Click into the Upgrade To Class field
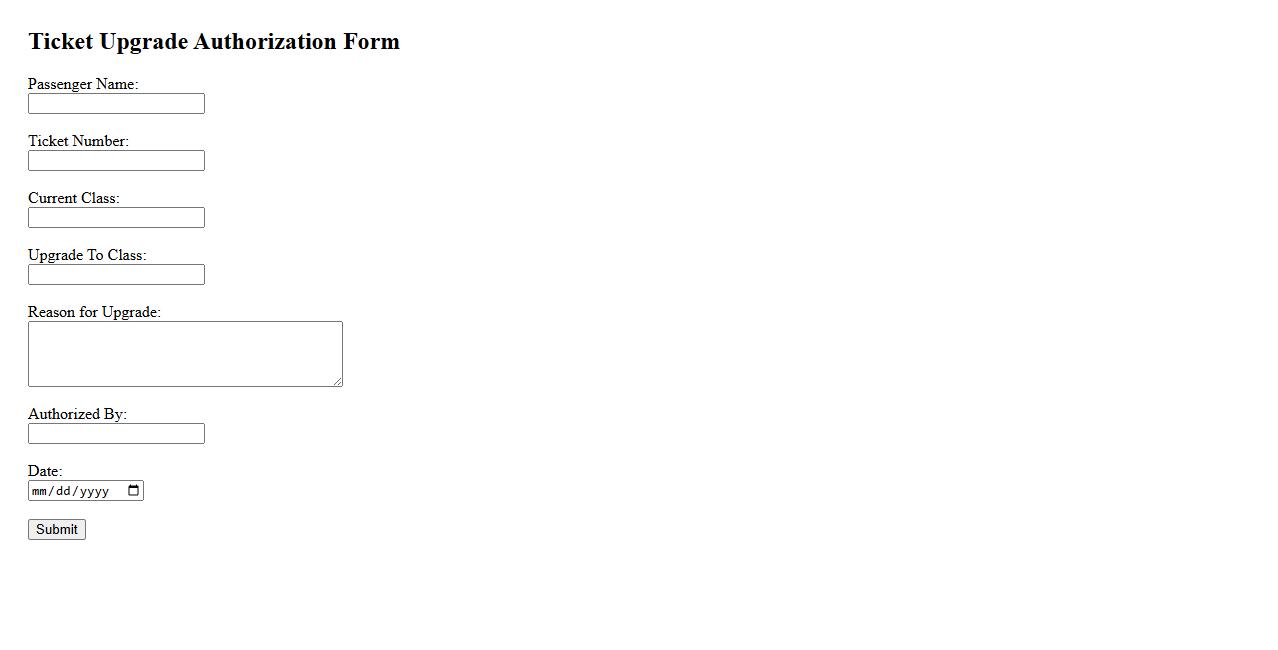Screen dimensions: 1278x650 [x=116, y=275]
